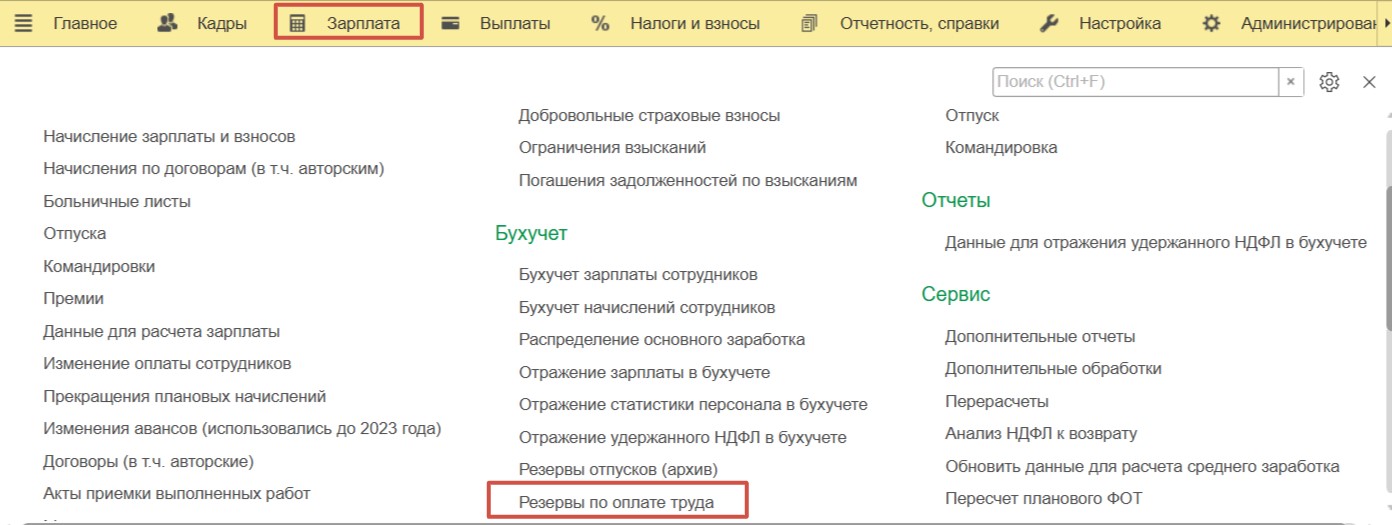Screen dimensions: 1392x525
Task: Click the hamburger menu icon beside Главное
Action: tap(24, 23)
